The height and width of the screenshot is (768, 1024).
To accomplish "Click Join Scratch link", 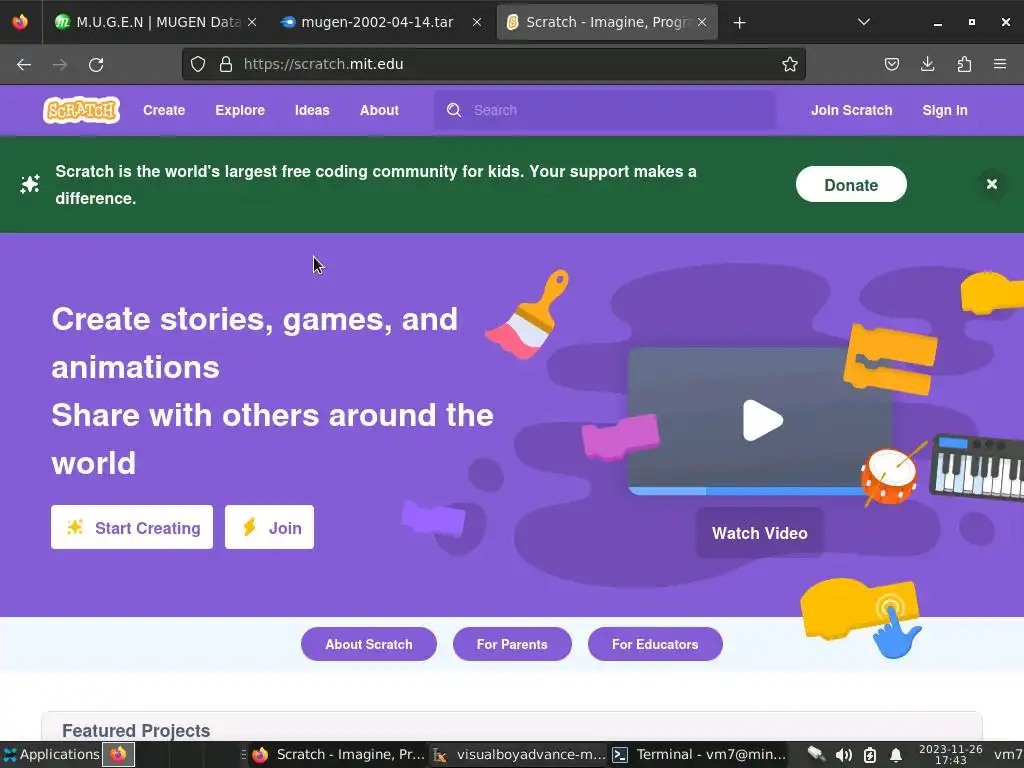I will click(852, 110).
